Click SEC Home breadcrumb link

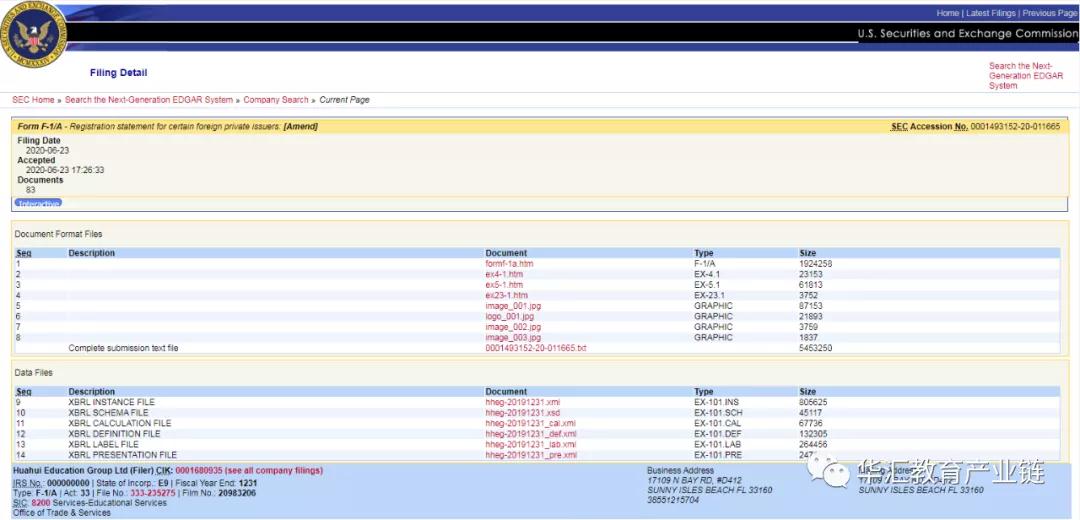tap(33, 100)
